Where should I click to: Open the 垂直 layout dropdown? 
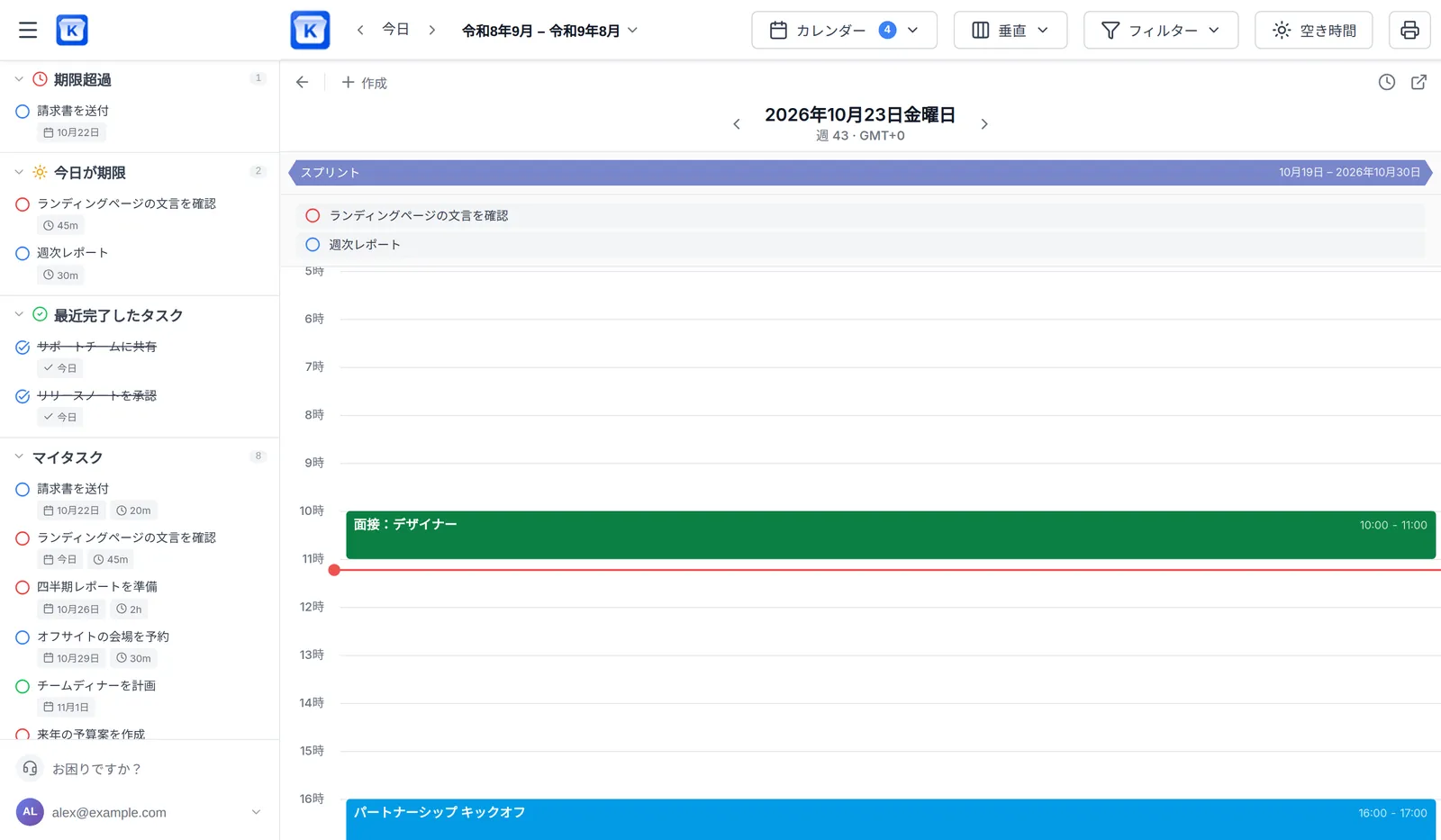pyautogui.click(x=1011, y=30)
